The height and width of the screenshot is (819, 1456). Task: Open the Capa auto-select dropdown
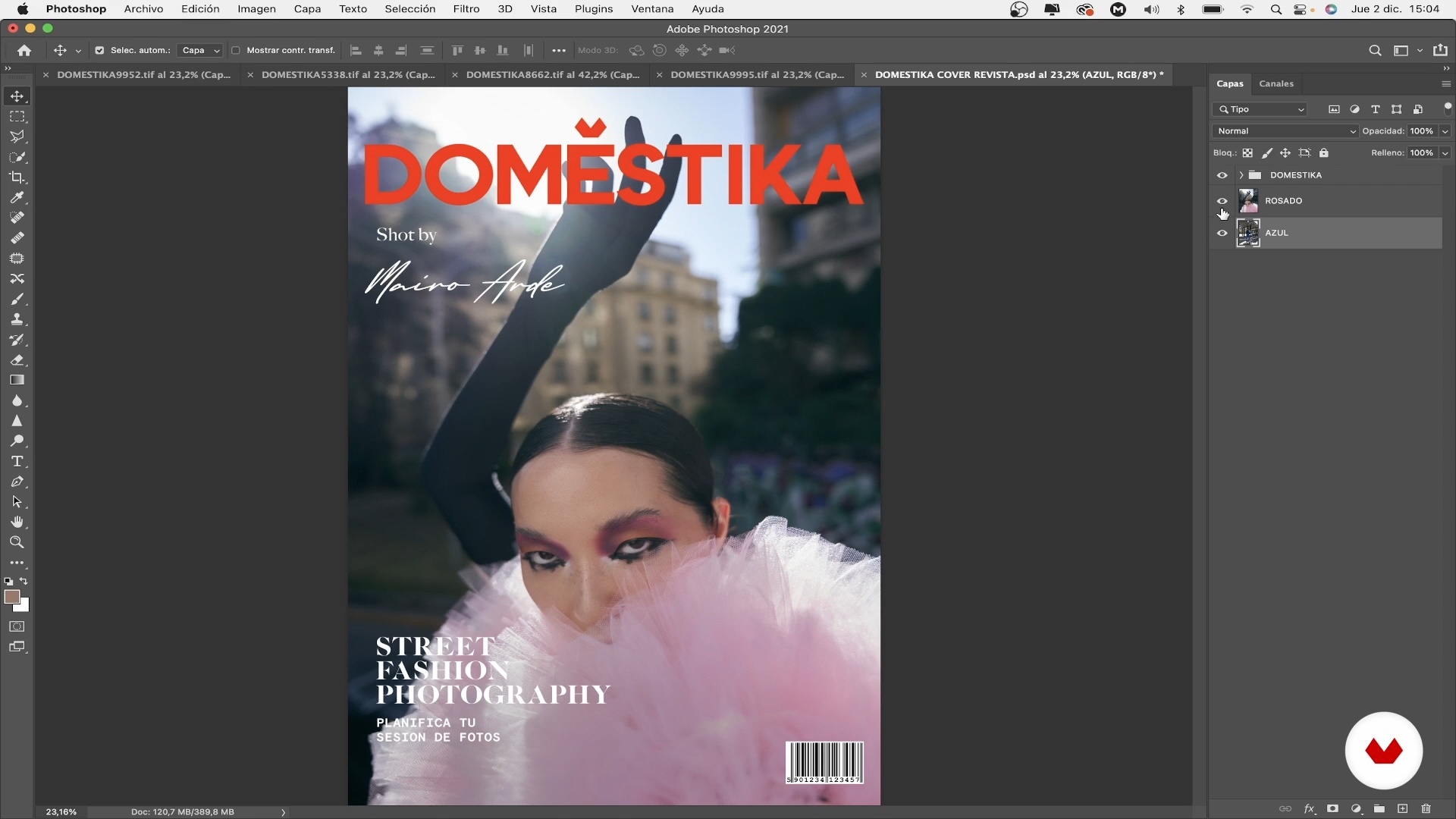(x=200, y=50)
